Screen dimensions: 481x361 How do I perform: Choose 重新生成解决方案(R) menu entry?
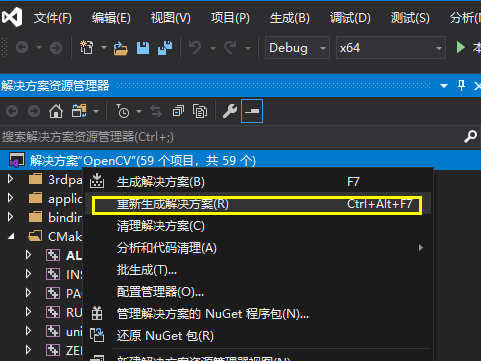(258, 204)
